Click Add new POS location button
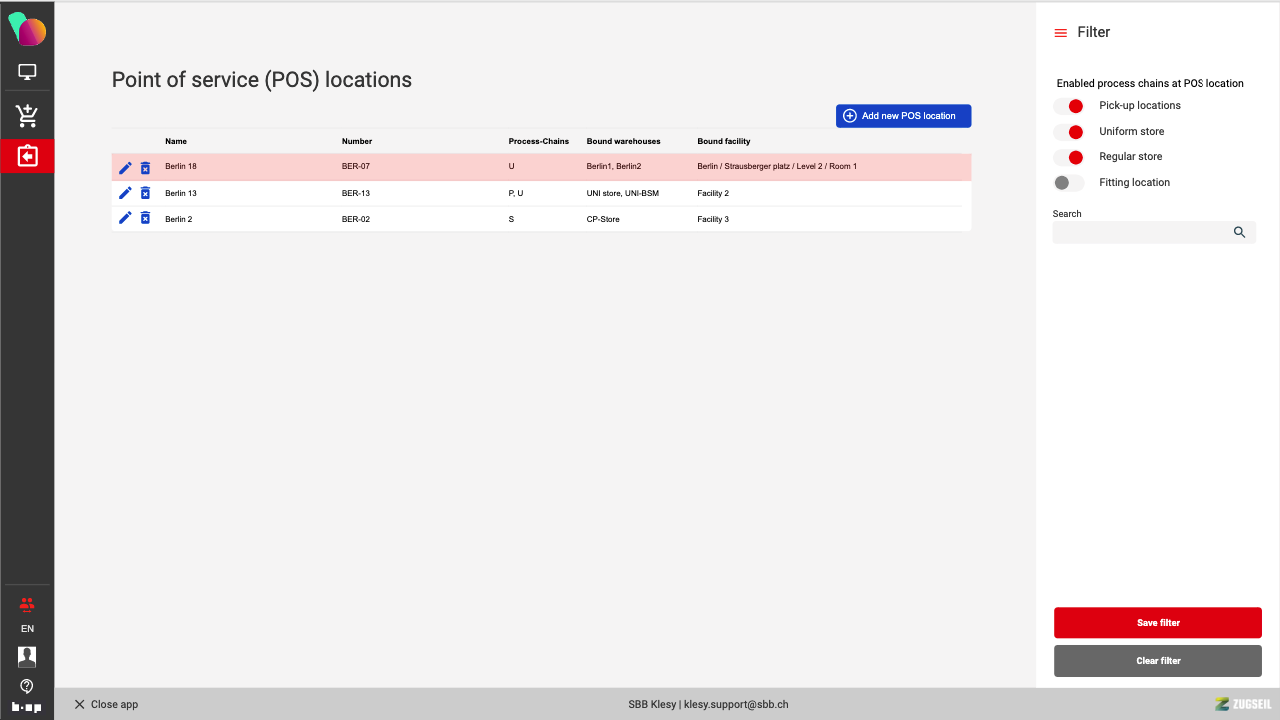This screenshot has height=720, width=1280. [x=903, y=116]
